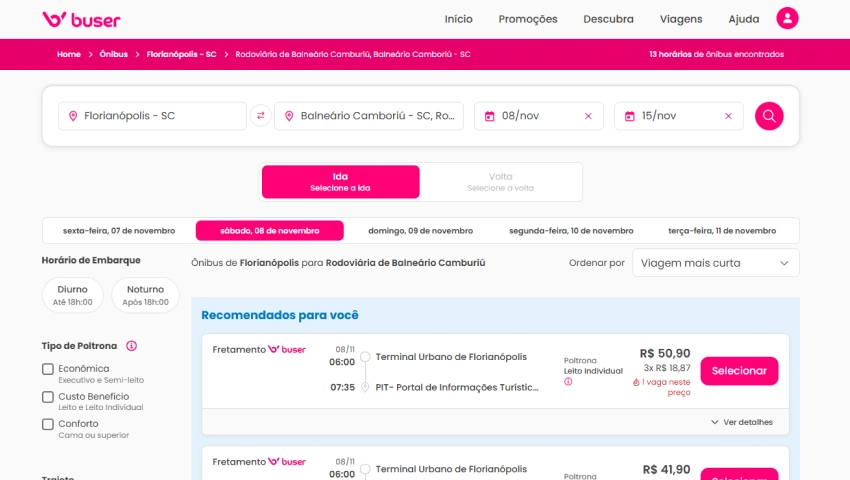
Task: Click Selecionar for the R$ 50,90 trip
Action: 739,371
